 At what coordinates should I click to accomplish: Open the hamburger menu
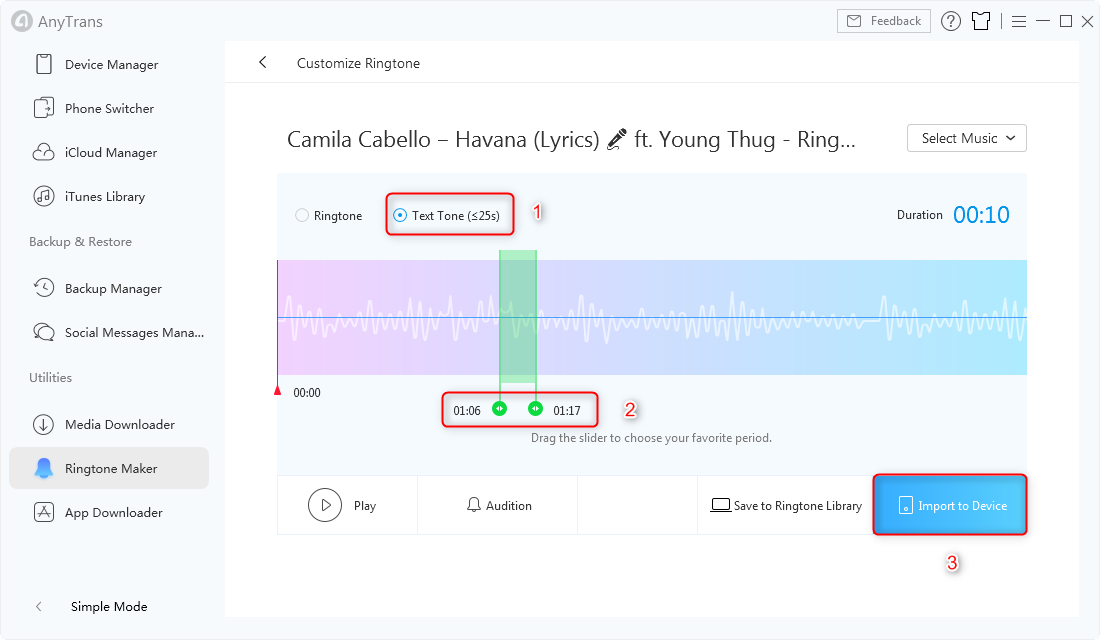coord(1019,20)
